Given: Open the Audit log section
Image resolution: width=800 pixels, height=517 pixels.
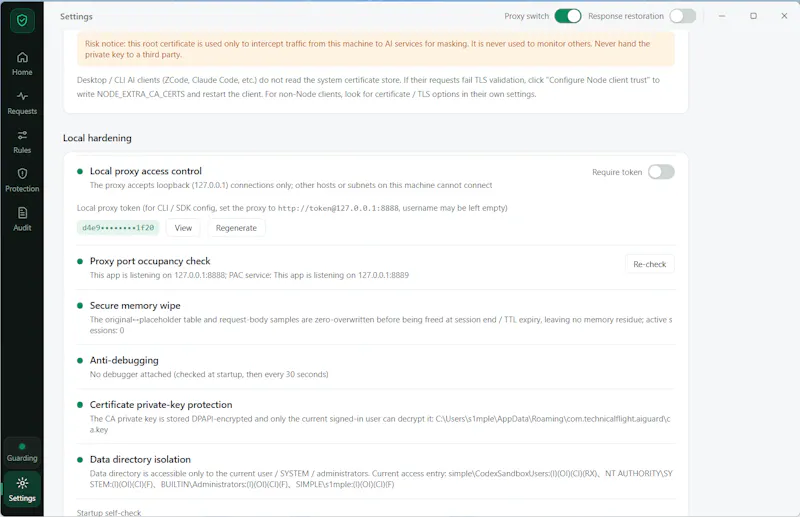Looking at the screenshot, I should click(22, 219).
